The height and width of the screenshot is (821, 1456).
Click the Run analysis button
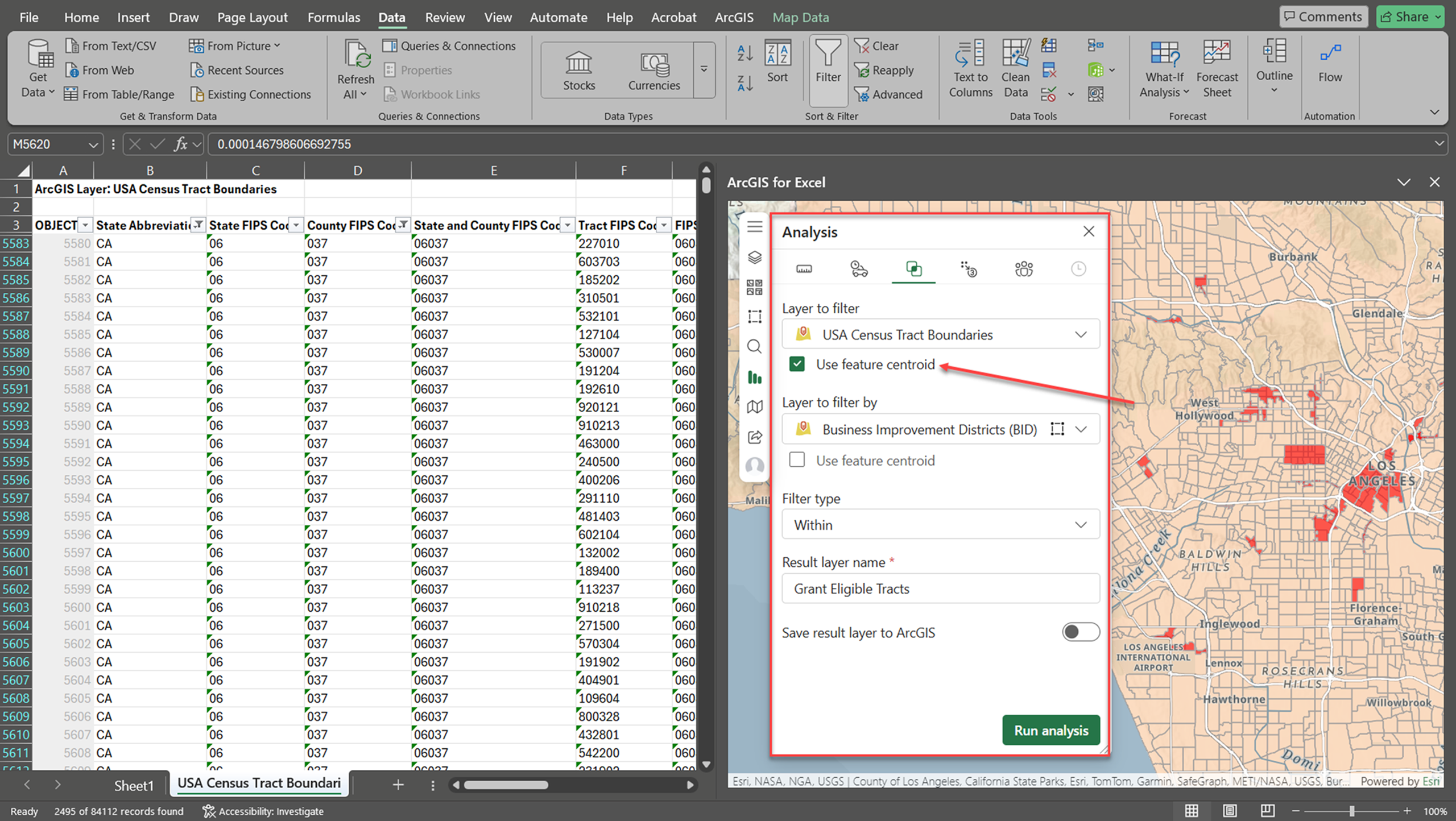(1050, 730)
